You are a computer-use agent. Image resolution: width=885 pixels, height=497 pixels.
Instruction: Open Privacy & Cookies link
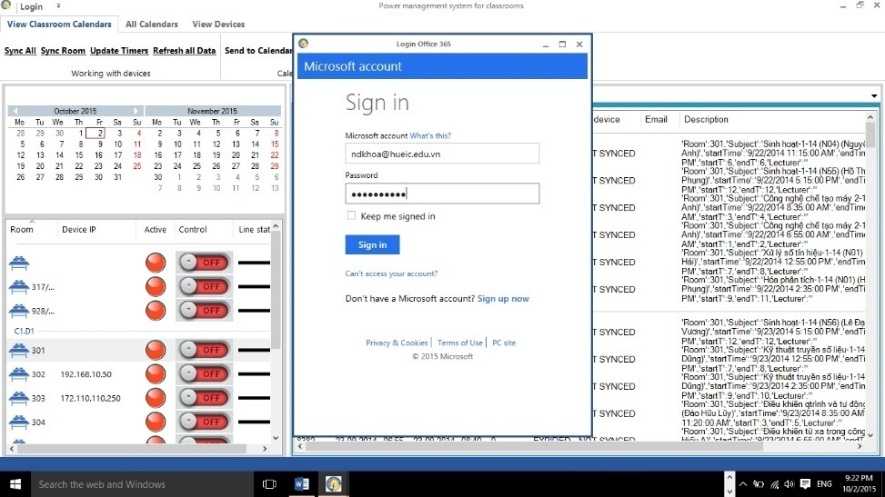[x=397, y=342]
